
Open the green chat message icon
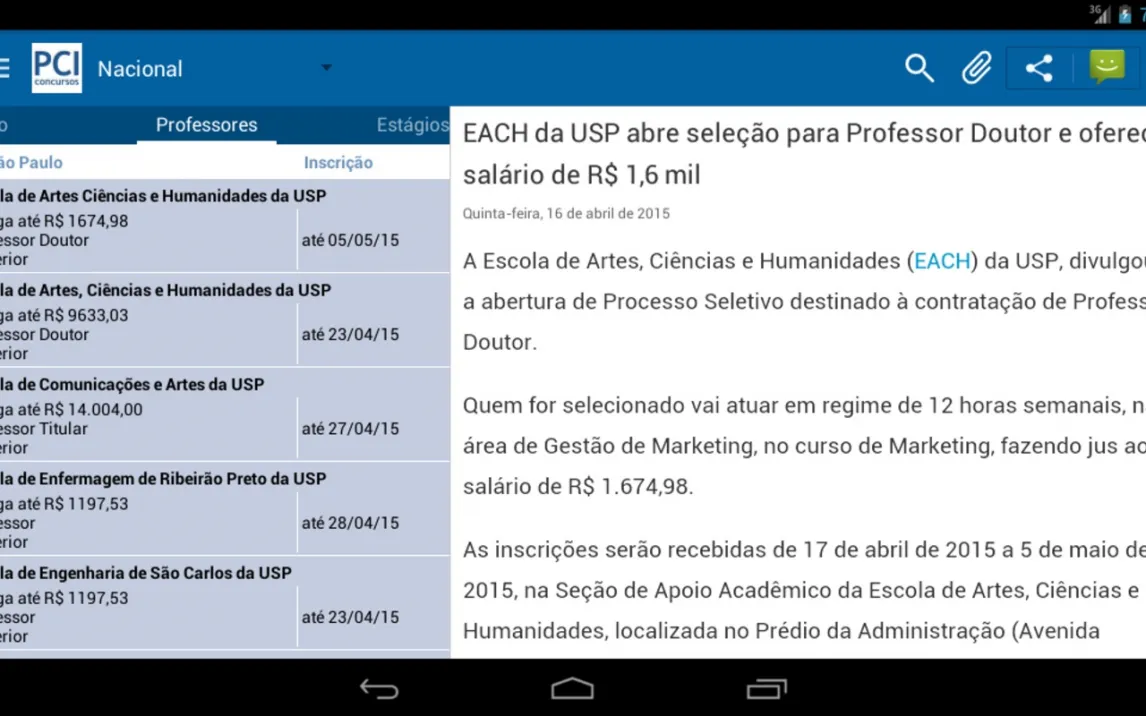click(x=1107, y=67)
